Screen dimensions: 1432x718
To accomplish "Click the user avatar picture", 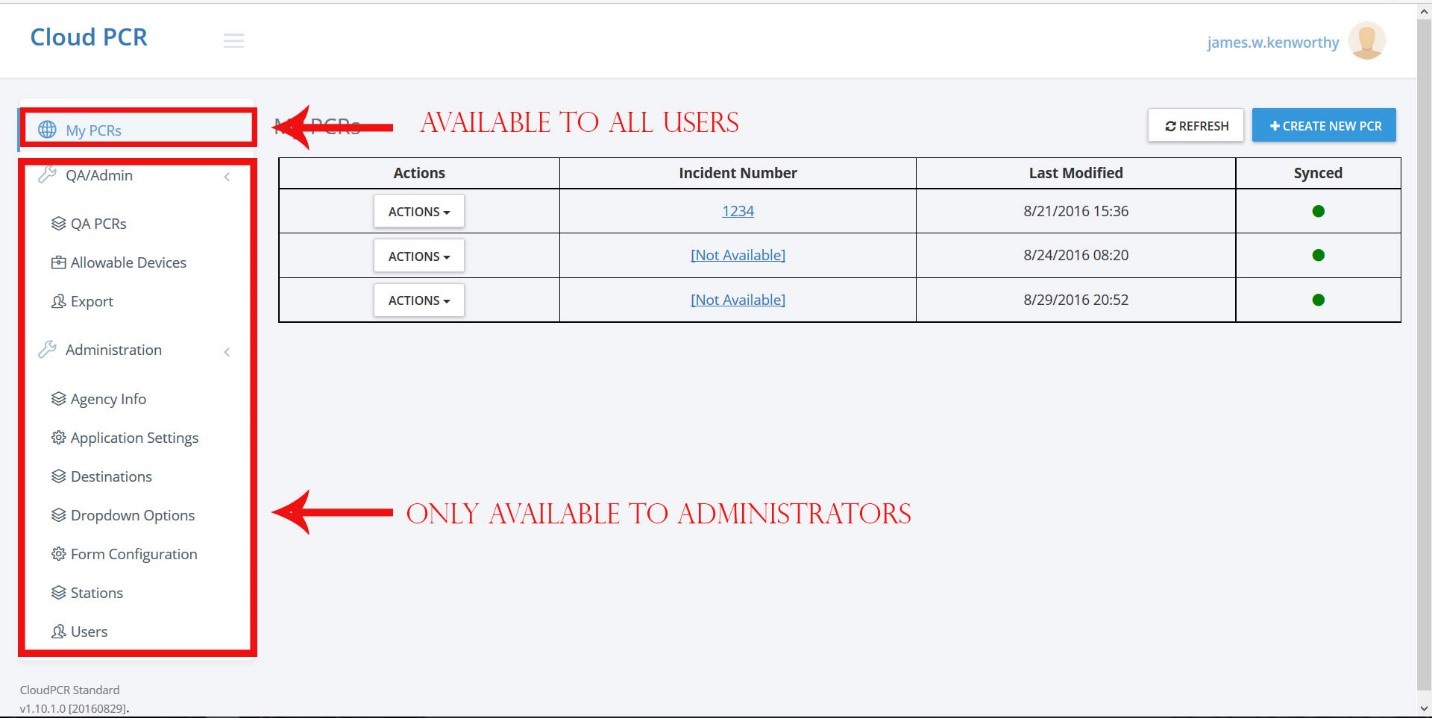I will [x=1366, y=41].
